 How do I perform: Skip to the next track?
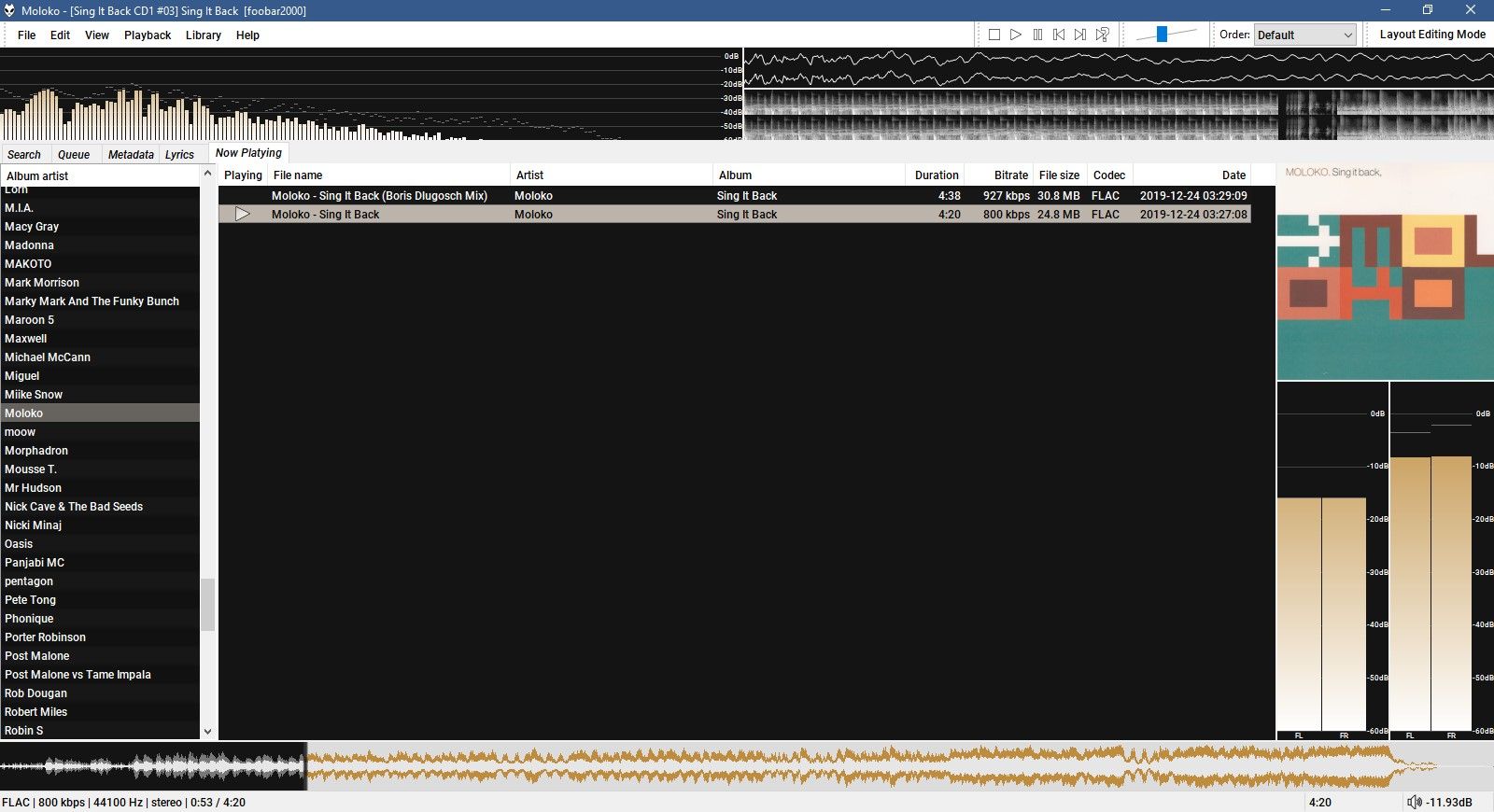[x=1080, y=35]
